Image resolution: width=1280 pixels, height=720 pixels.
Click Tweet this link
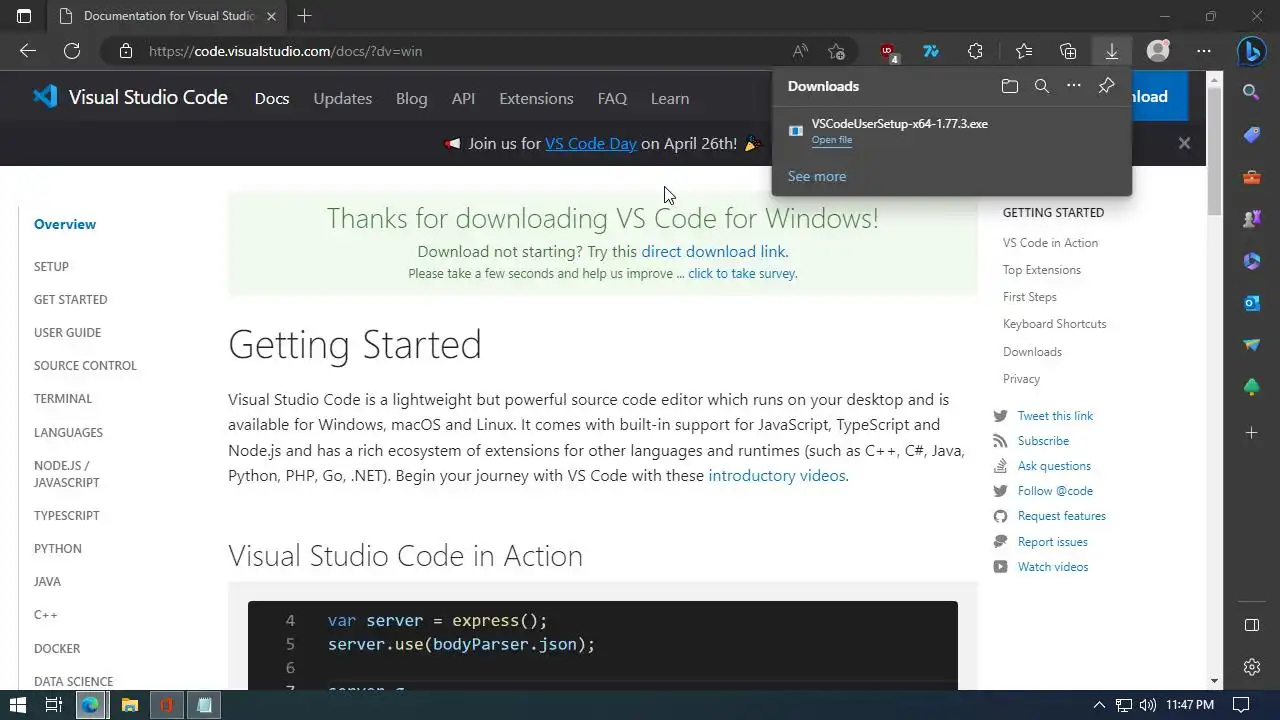pos(1055,415)
